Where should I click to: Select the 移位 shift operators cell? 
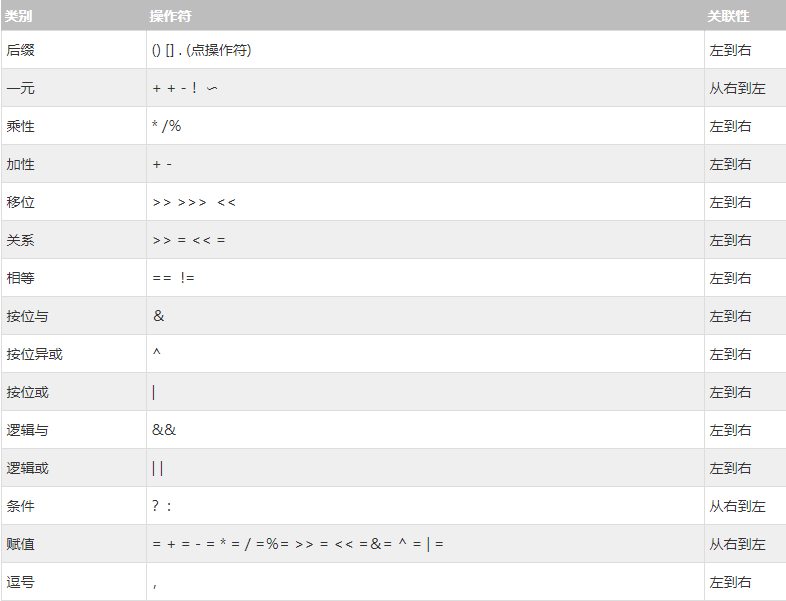click(x=425, y=202)
